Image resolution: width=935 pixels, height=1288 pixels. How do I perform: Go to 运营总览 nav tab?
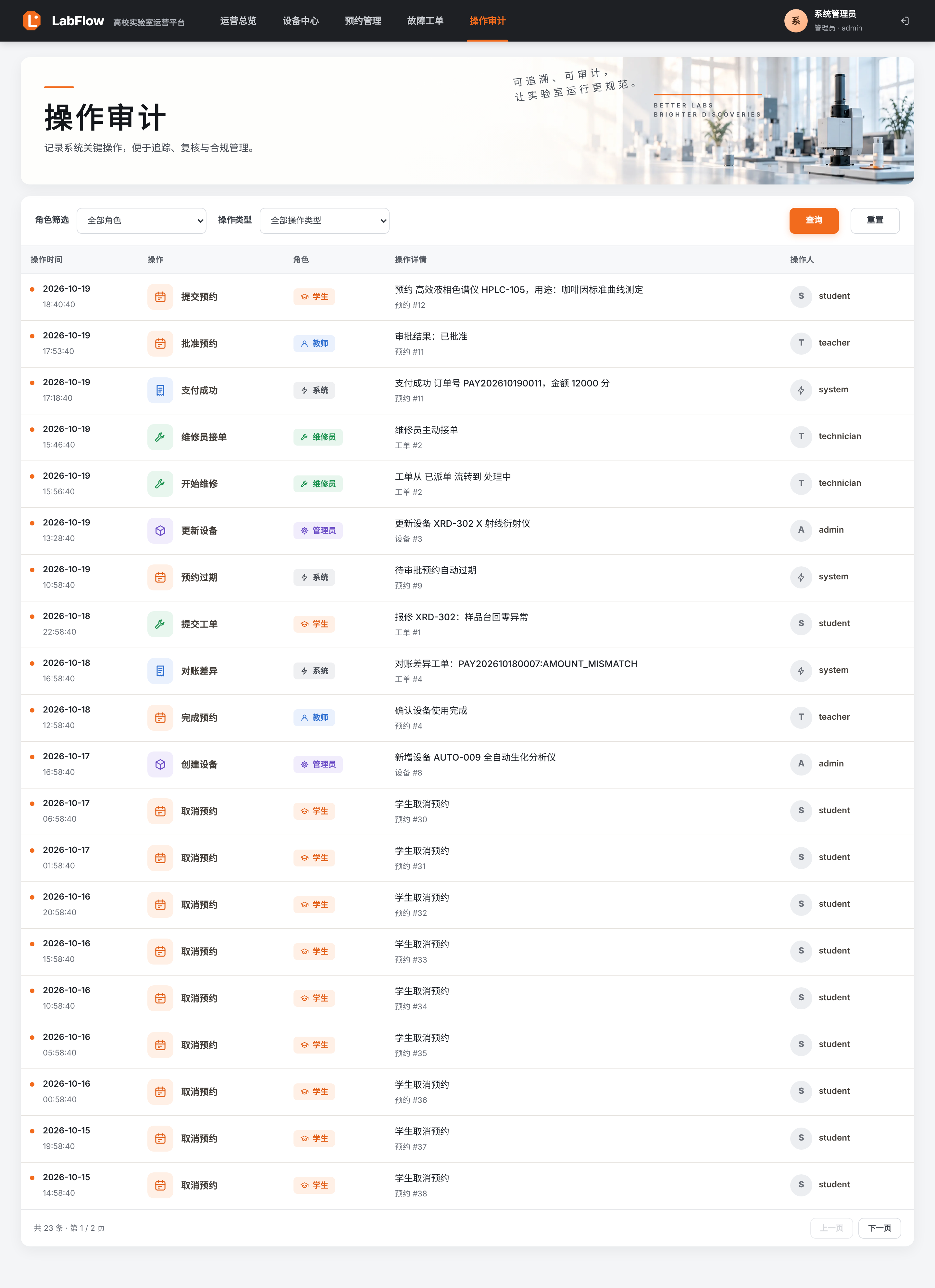point(238,21)
